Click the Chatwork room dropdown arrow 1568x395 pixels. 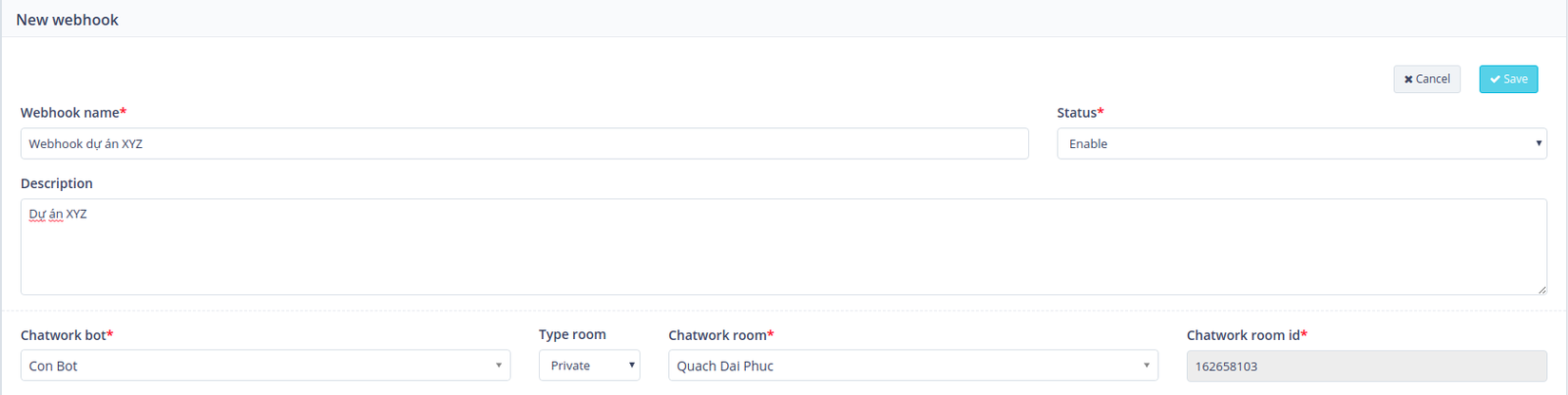[1146, 366]
